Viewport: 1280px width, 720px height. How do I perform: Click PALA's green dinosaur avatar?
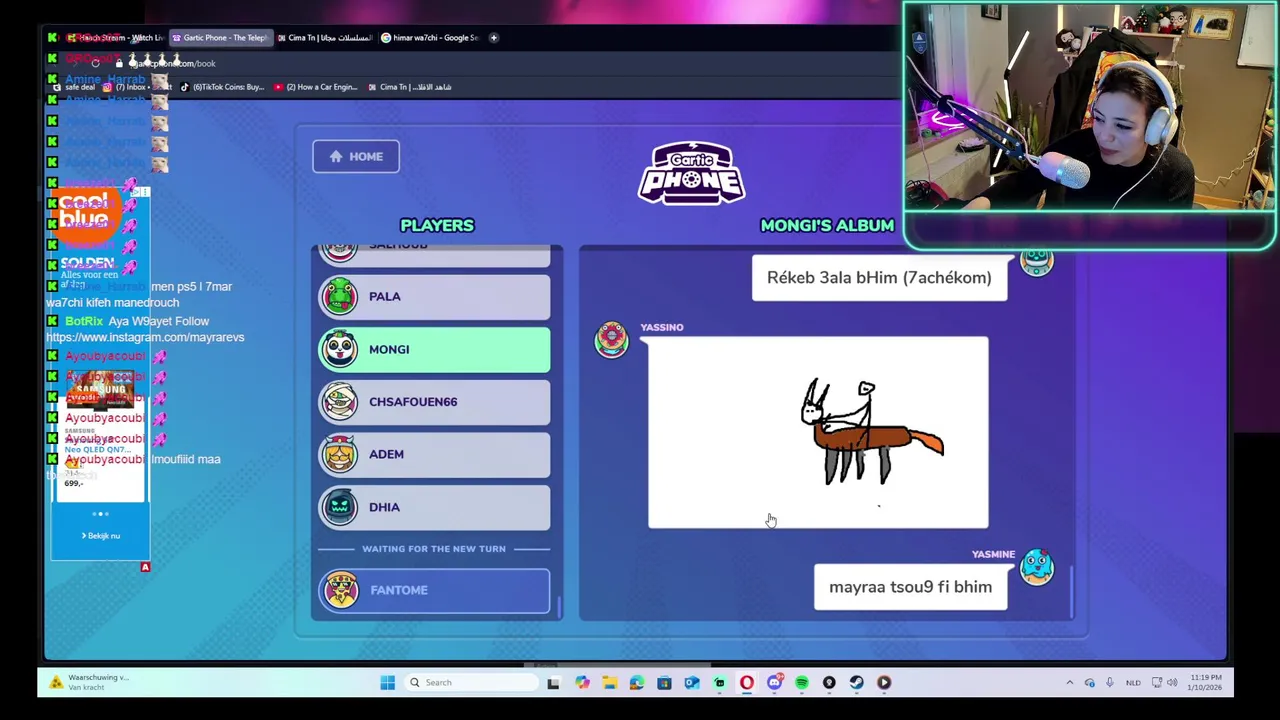pos(340,296)
